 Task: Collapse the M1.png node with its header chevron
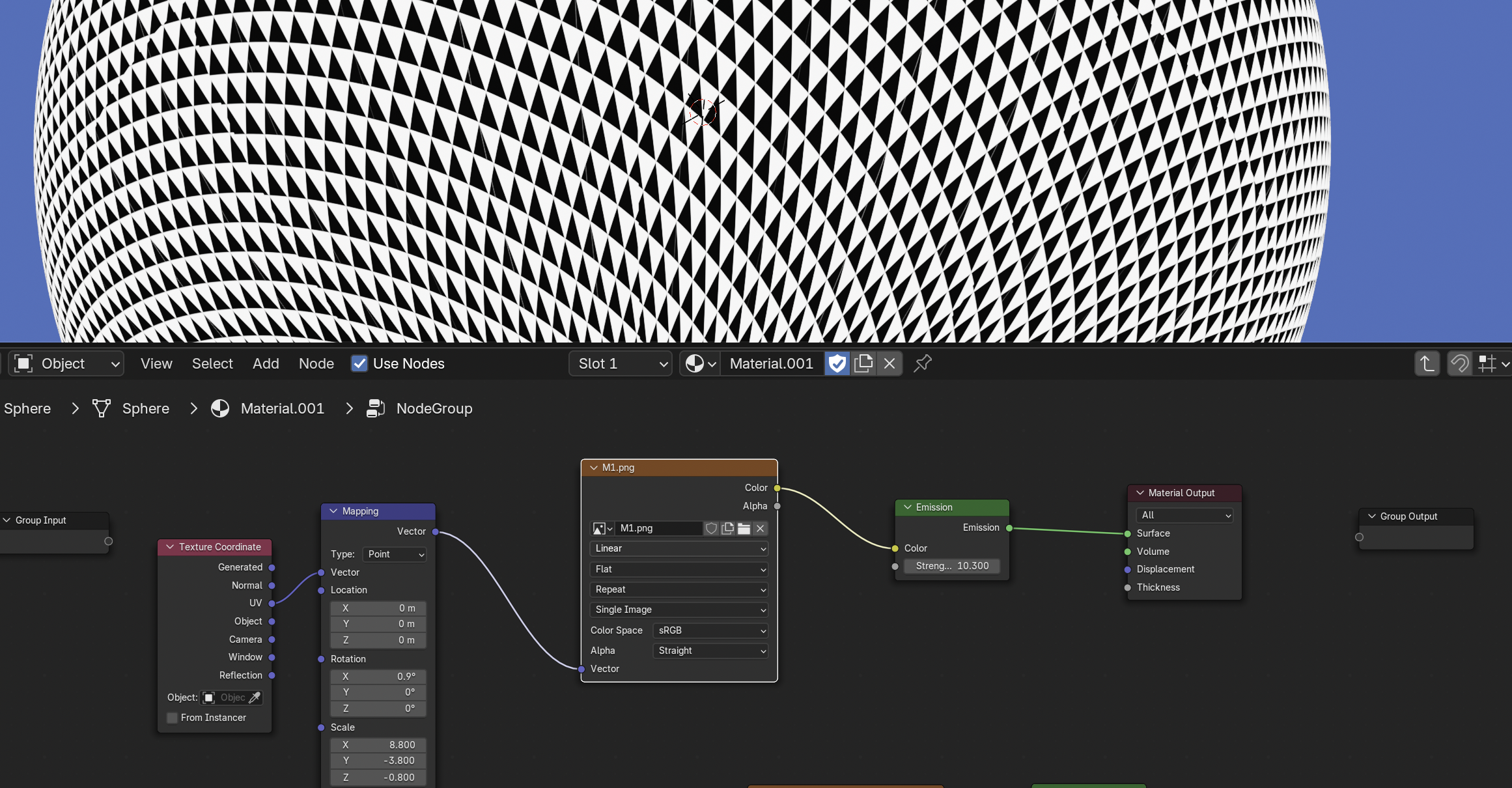point(594,468)
